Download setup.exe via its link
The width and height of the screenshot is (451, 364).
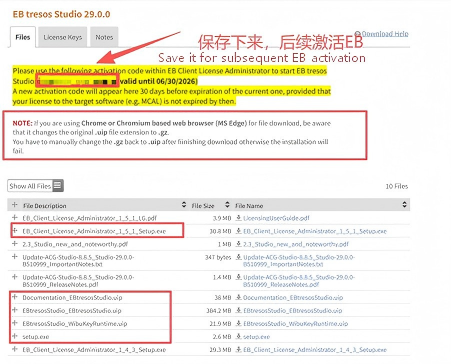(x=256, y=337)
